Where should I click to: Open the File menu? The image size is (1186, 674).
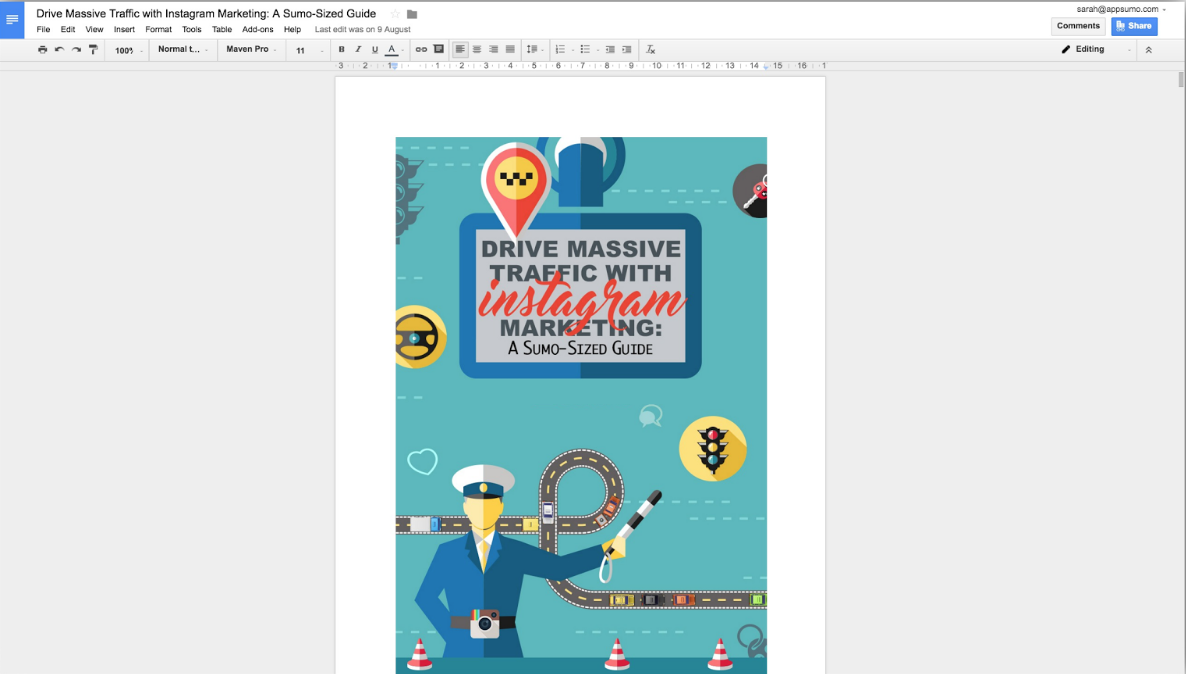[x=43, y=30]
